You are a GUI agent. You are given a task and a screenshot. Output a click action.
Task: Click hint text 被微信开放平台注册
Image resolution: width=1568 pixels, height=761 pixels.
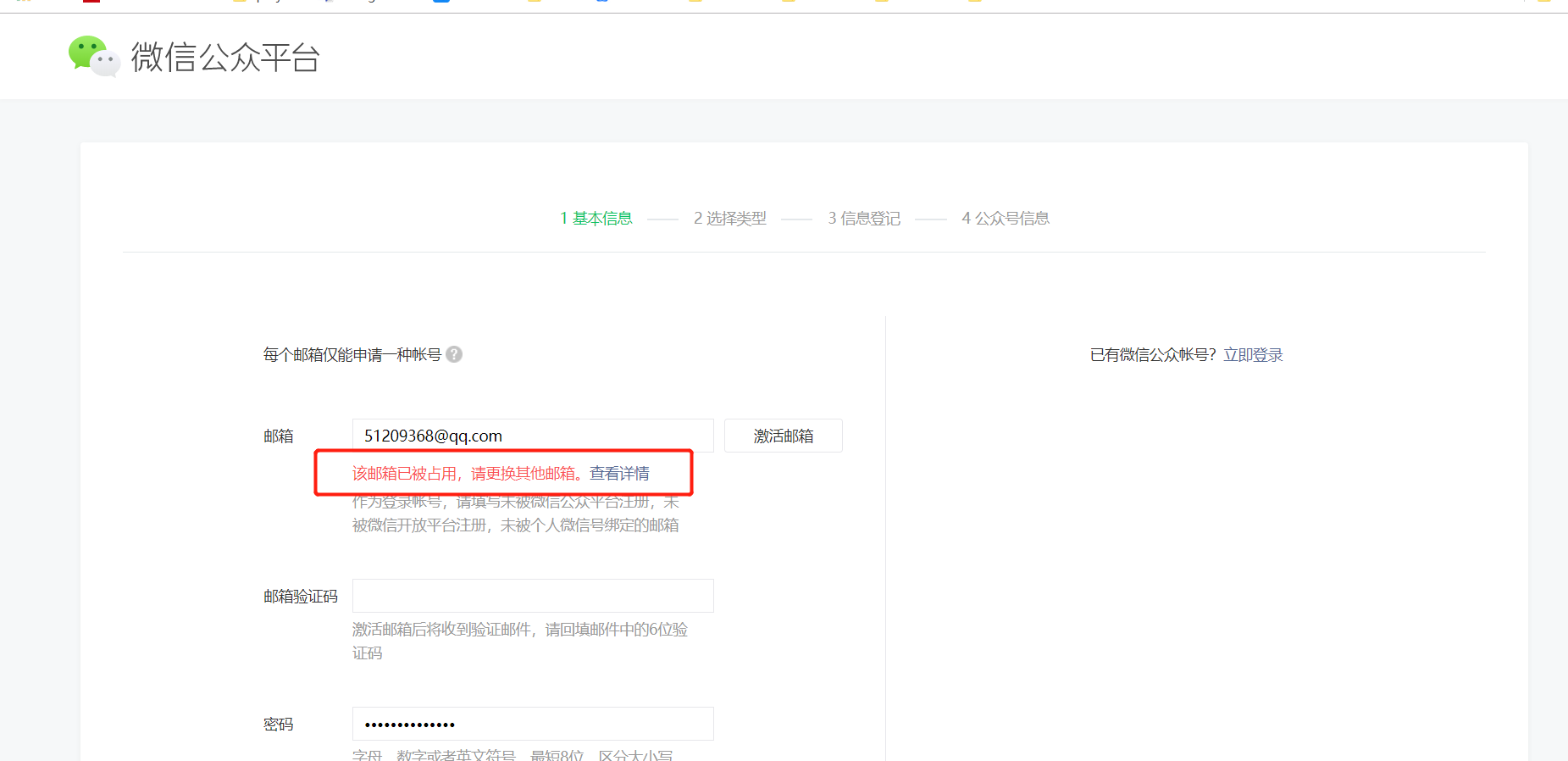419,525
